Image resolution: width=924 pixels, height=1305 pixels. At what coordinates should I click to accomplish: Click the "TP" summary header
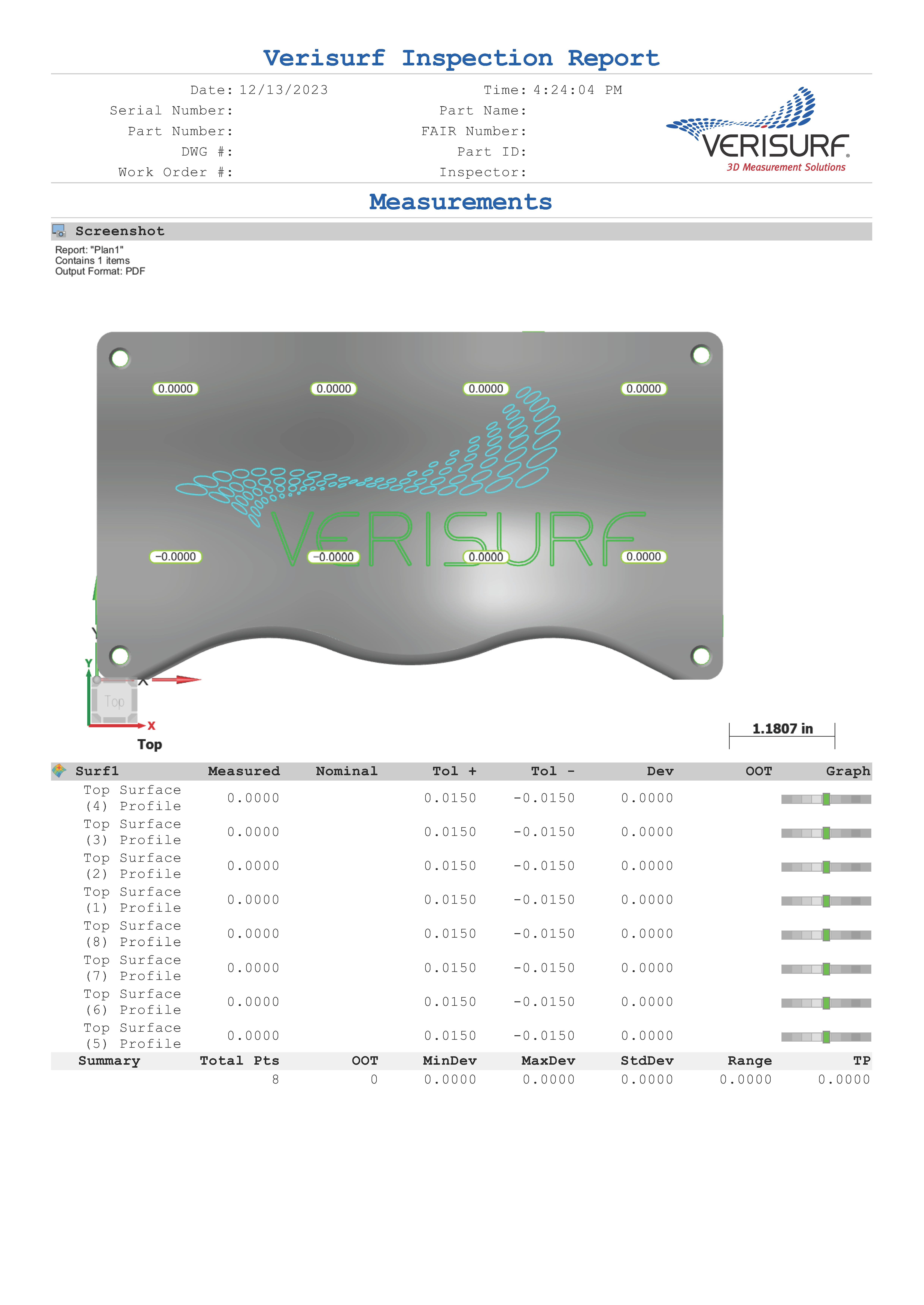(862, 1061)
